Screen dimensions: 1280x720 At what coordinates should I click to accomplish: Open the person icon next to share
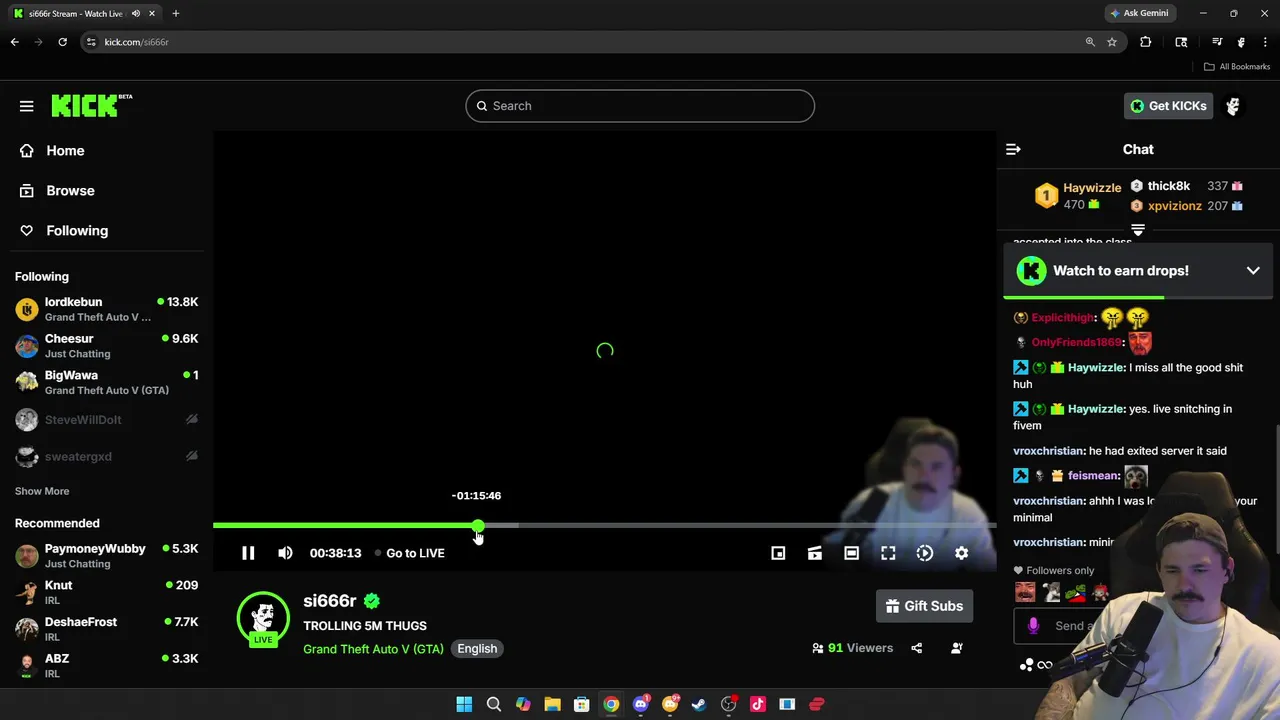click(x=957, y=648)
